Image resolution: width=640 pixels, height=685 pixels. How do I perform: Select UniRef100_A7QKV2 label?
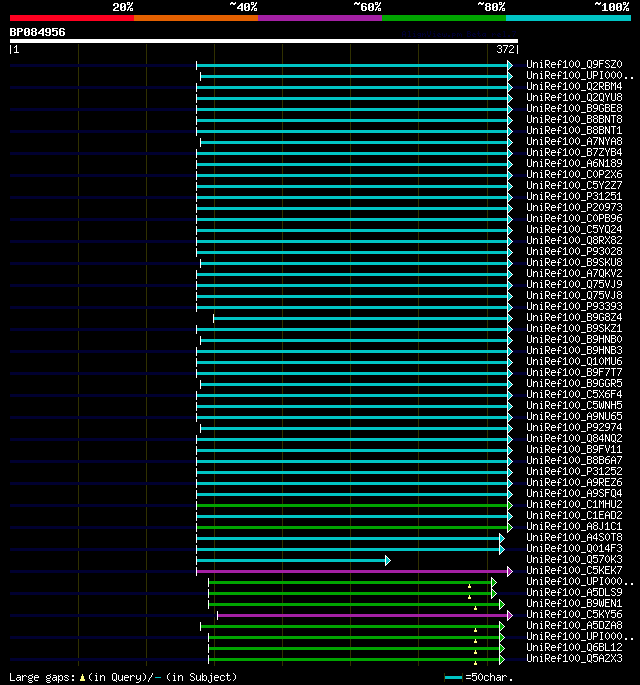click(574, 273)
